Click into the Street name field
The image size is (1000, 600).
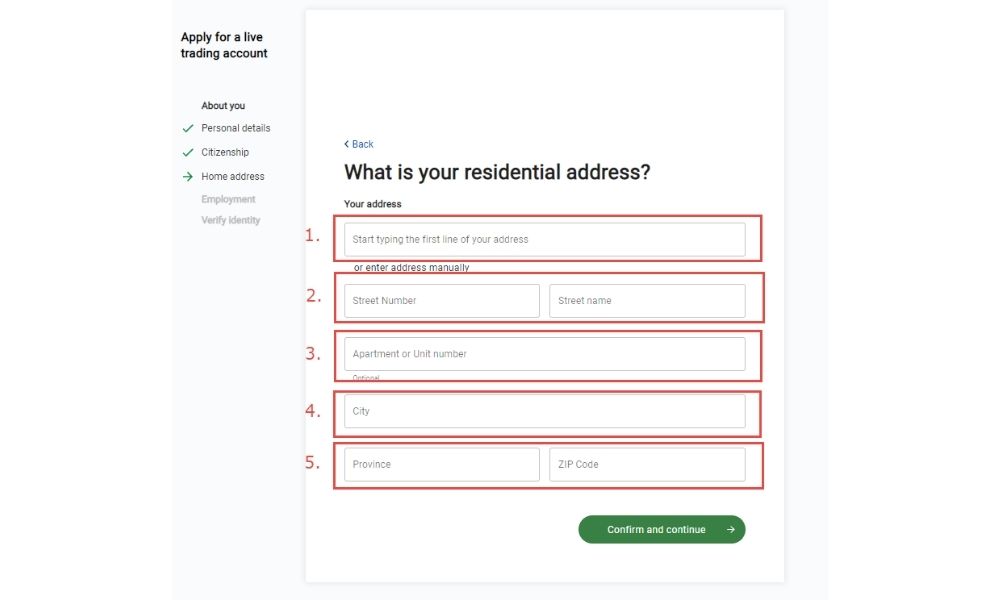click(647, 301)
